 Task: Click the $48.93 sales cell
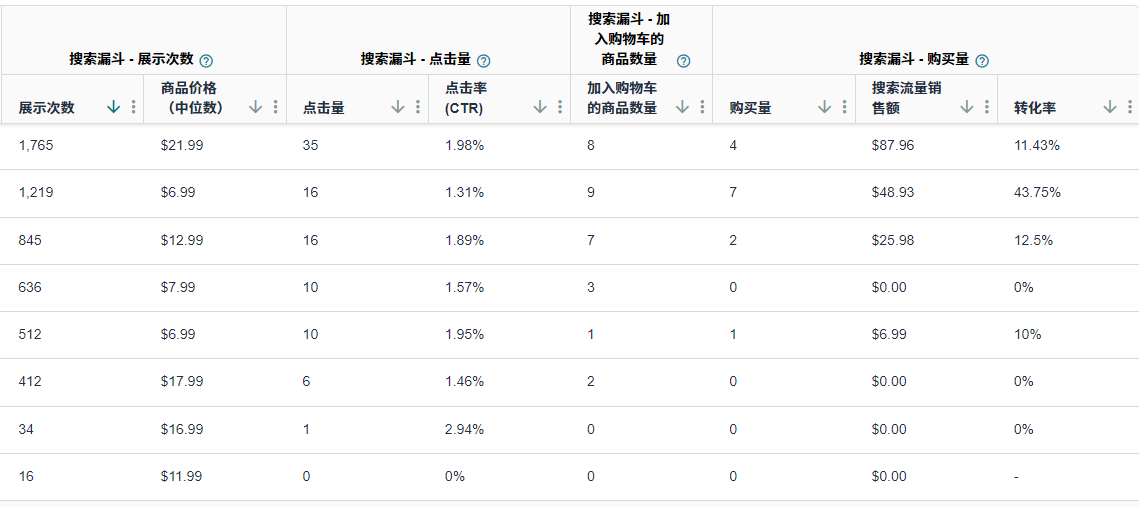click(892, 192)
